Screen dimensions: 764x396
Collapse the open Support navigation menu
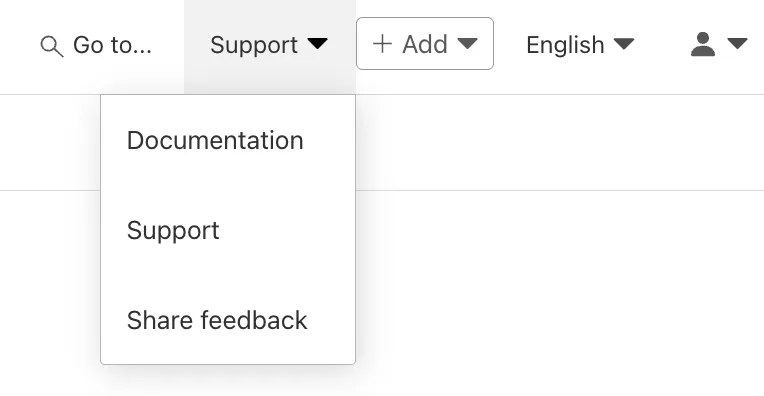[269, 47]
